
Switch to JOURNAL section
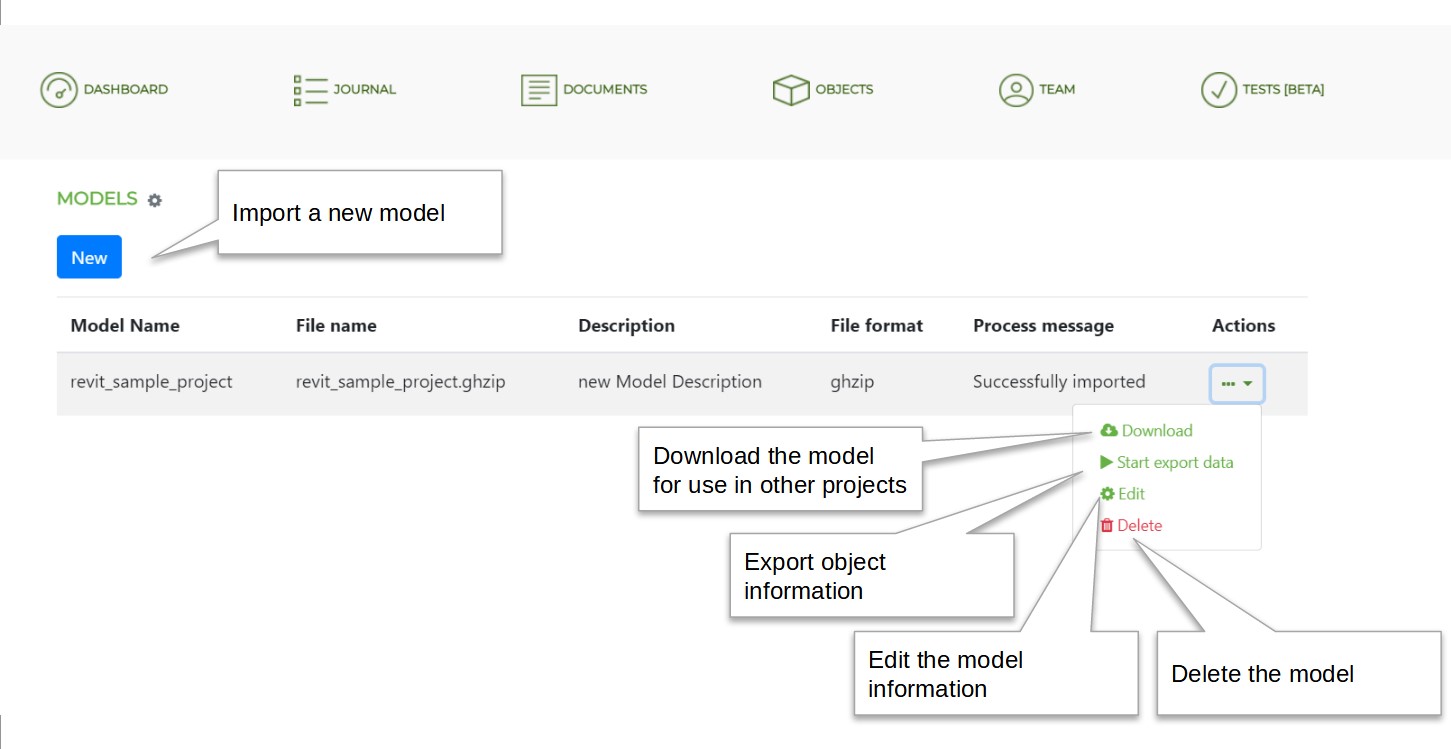[365, 89]
